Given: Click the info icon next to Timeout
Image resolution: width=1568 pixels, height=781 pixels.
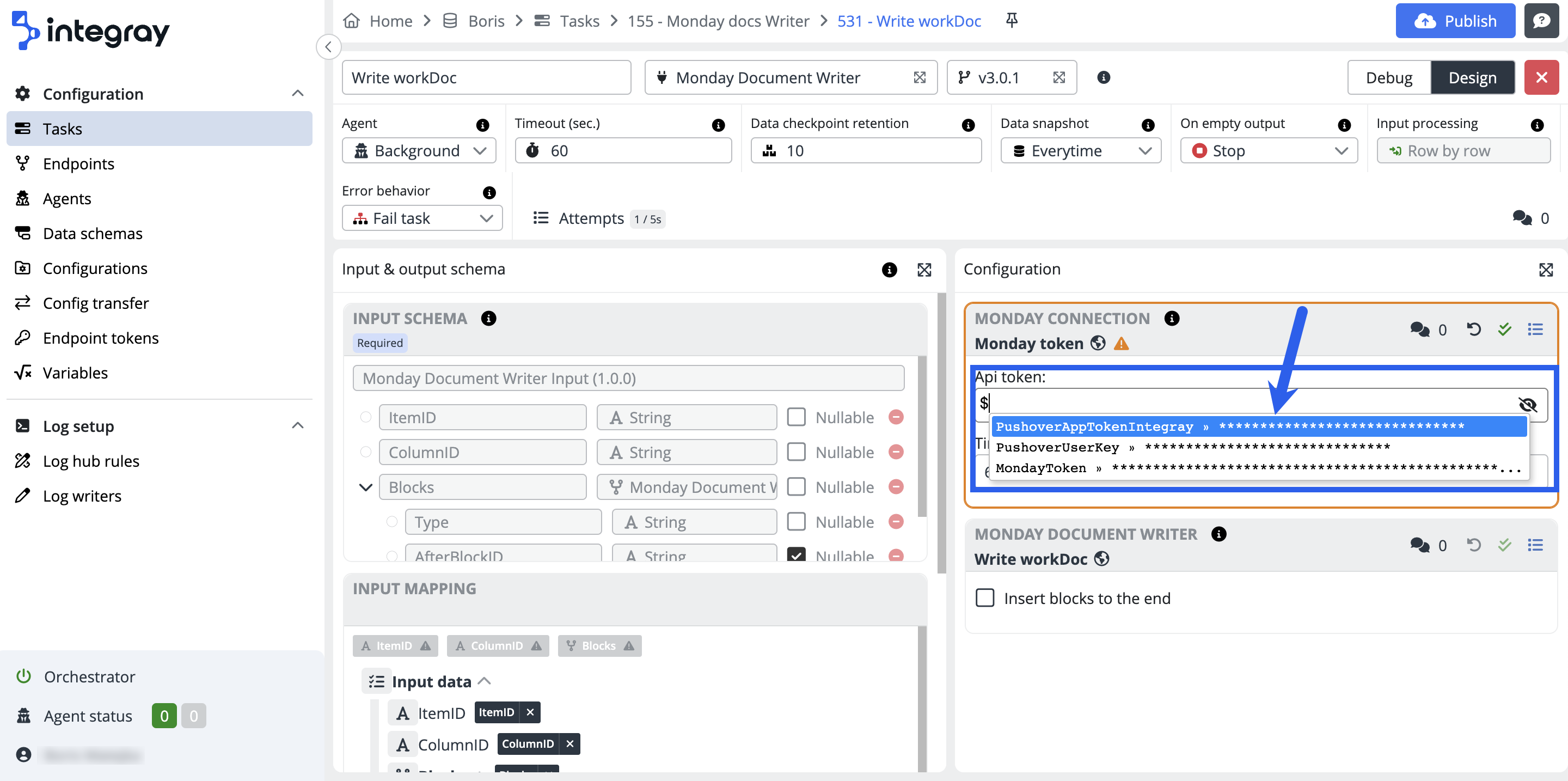Looking at the screenshot, I should [718, 125].
